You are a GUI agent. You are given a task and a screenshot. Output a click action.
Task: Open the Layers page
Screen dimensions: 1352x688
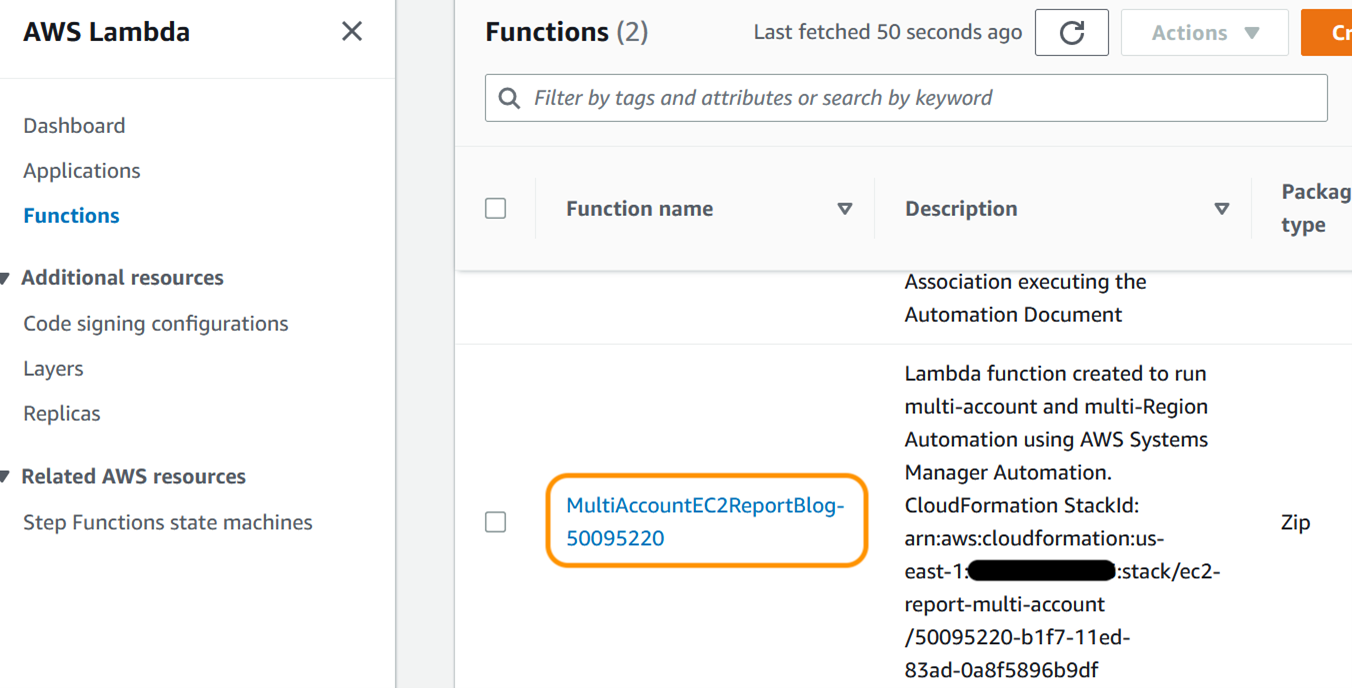coord(52,368)
